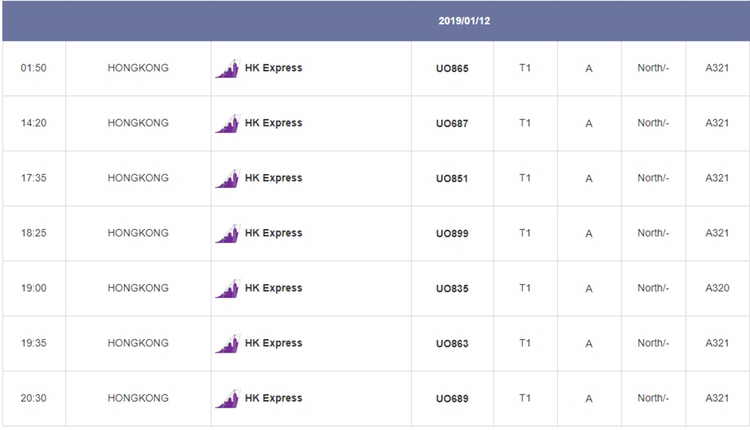Click HONGKONG destination in 14:20 row
The image size is (750, 430).
click(x=138, y=123)
